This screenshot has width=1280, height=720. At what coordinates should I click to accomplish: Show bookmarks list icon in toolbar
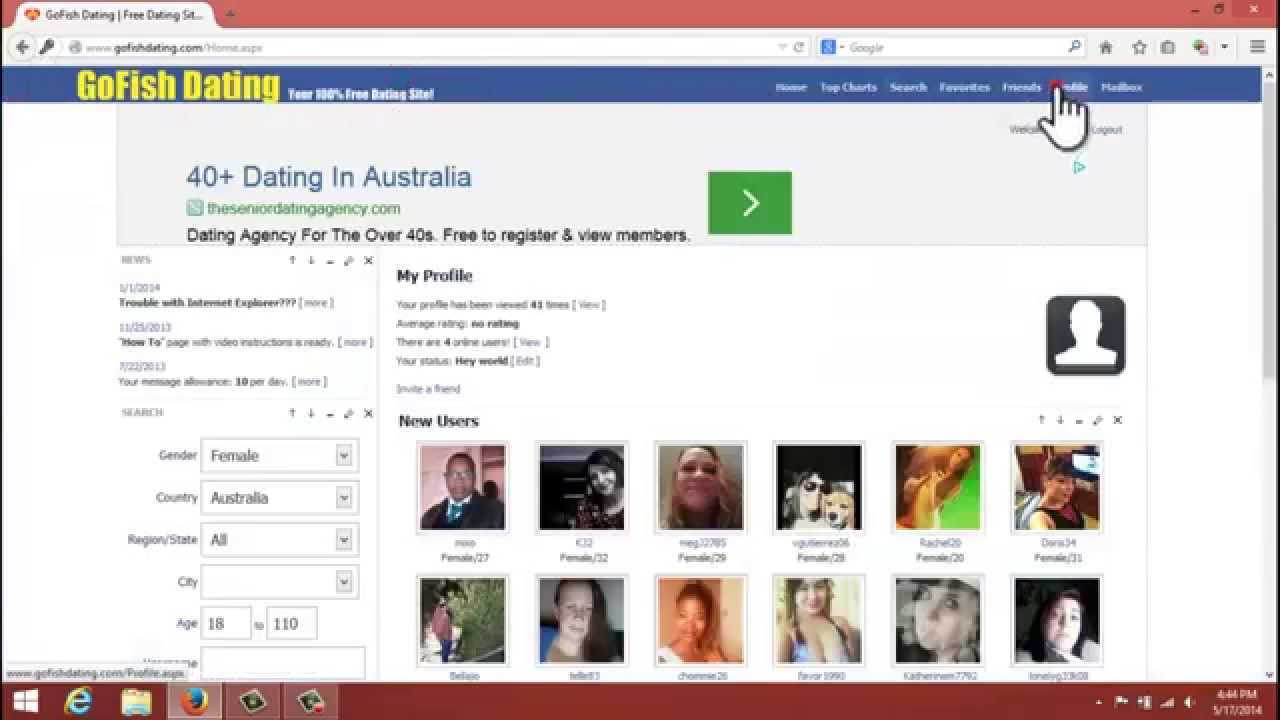tap(1168, 47)
